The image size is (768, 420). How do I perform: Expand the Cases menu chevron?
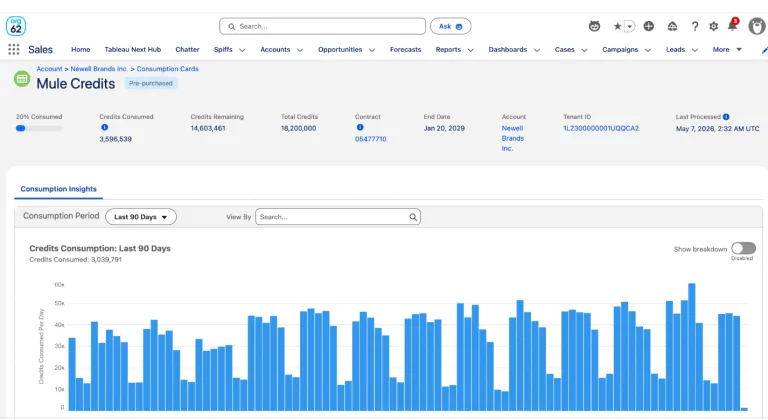[584, 50]
